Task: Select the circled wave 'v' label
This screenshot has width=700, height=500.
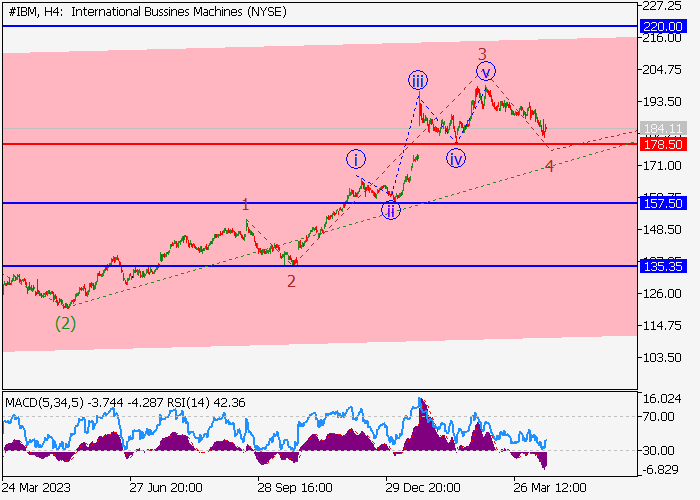Action: point(486,71)
